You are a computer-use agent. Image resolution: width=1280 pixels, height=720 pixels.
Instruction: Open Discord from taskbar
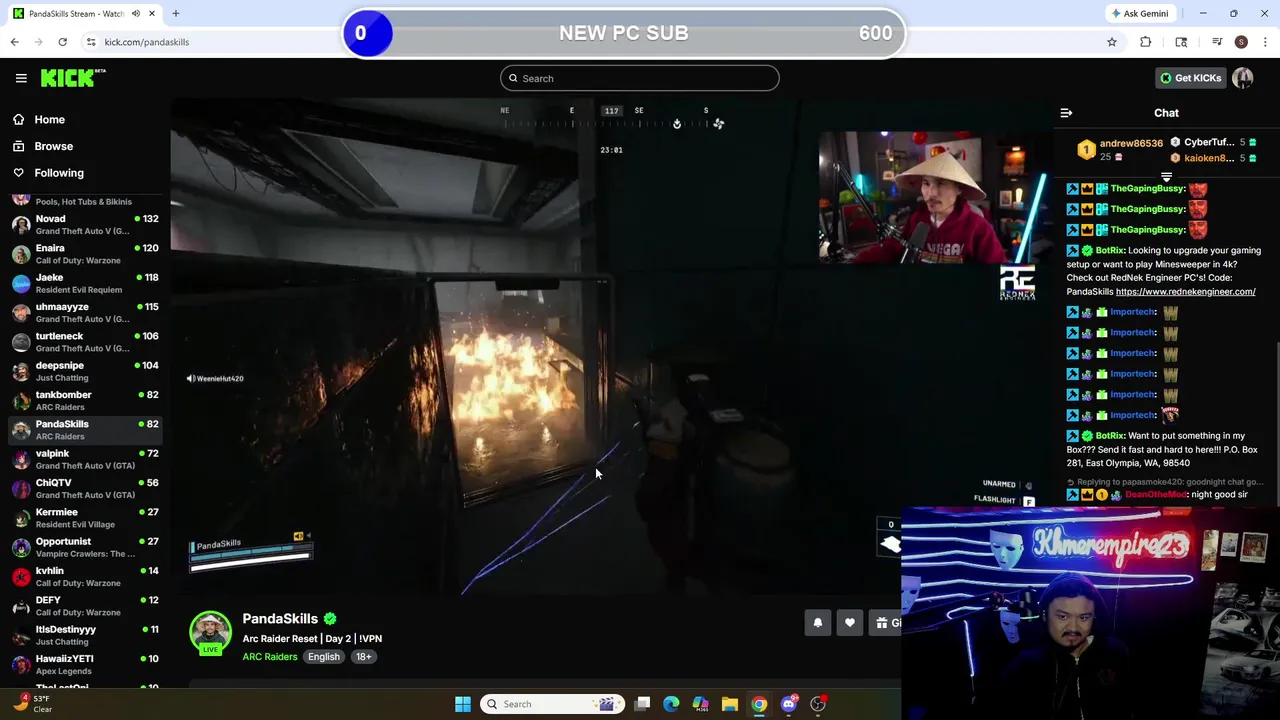[x=789, y=704]
